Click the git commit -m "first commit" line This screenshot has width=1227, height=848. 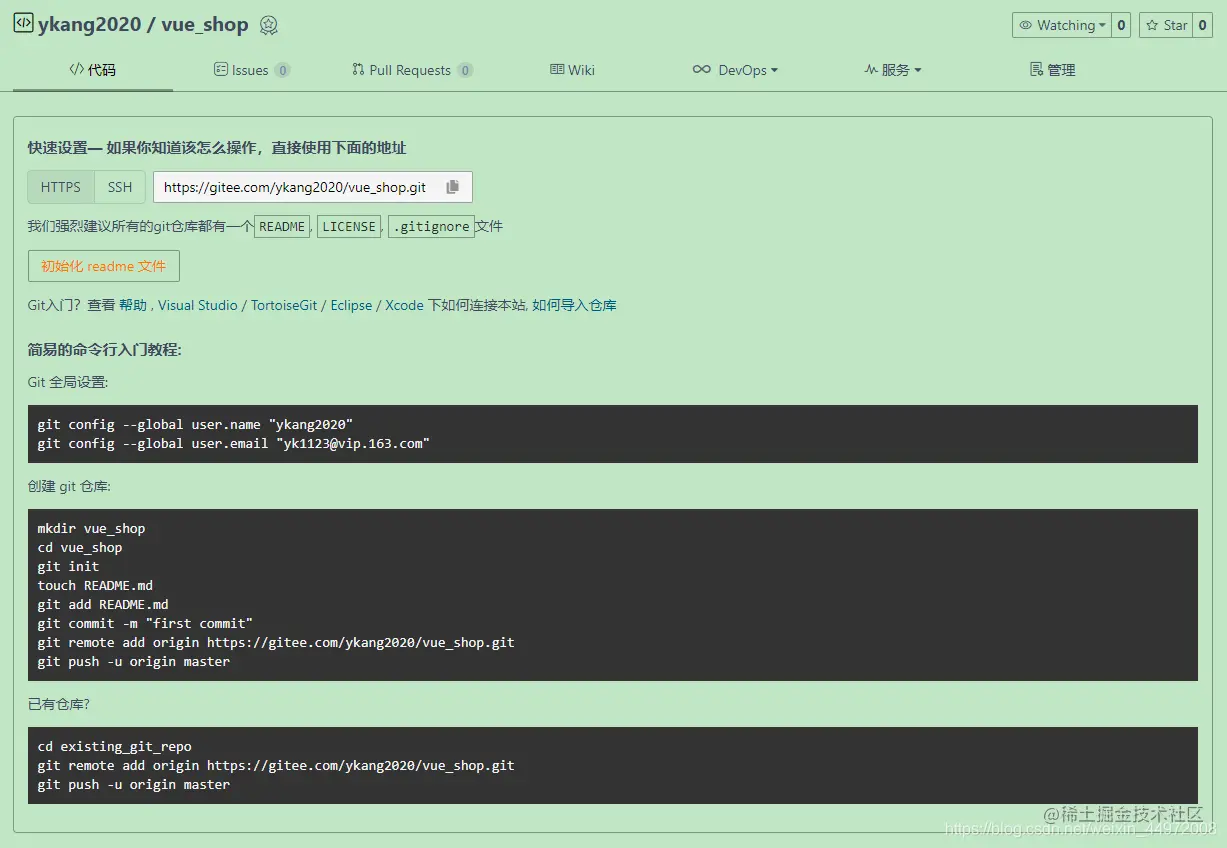[x=145, y=623]
